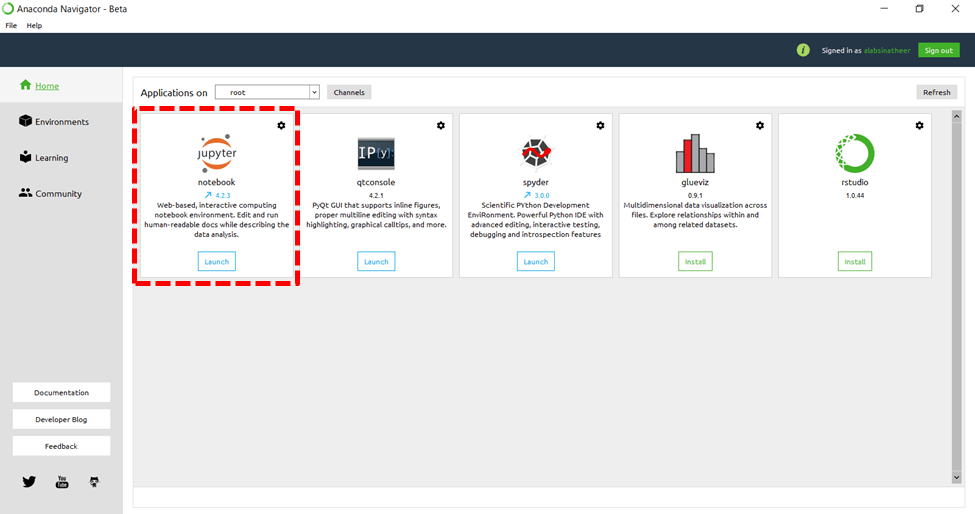Open settings gear on the rstudio card
The width and height of the screenshot is (975, 514).
pyautogui.click(x=920, y=126)
